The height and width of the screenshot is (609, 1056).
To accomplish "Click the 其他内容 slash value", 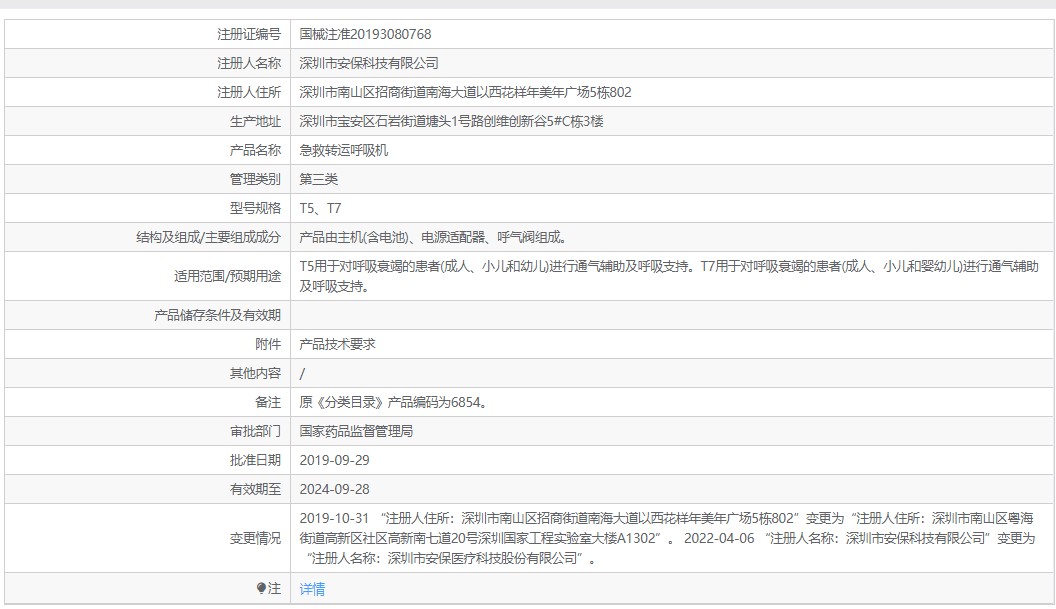I will pos(302,373).
